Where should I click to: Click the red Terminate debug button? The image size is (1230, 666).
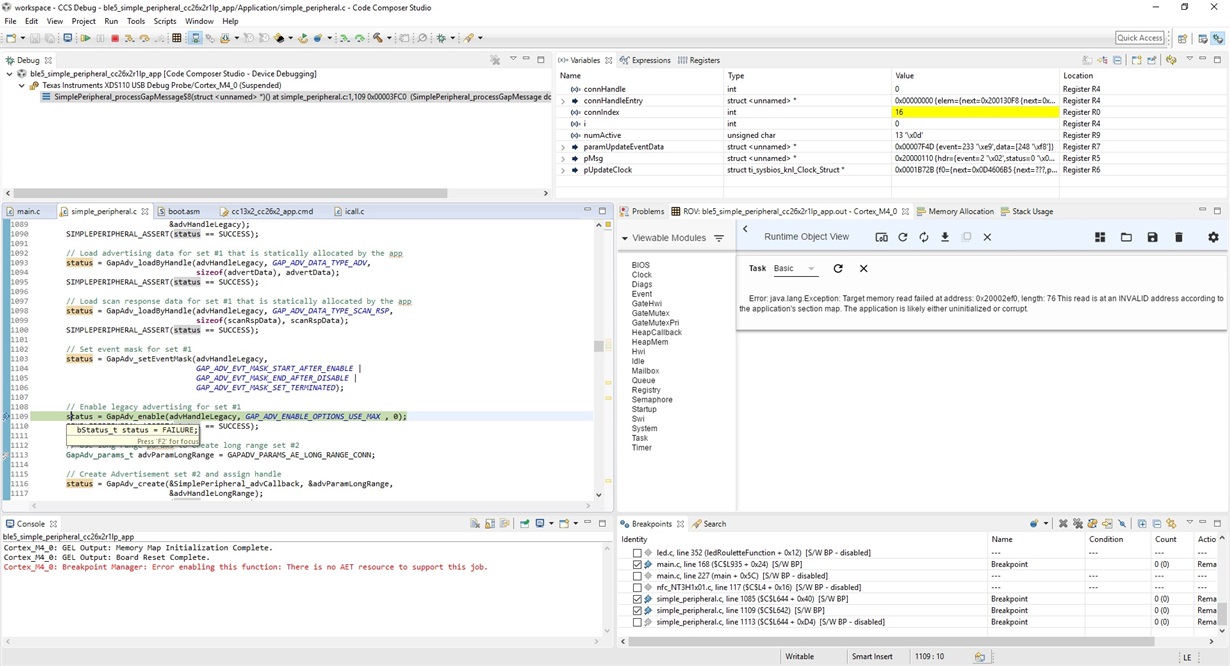point(115,38)
